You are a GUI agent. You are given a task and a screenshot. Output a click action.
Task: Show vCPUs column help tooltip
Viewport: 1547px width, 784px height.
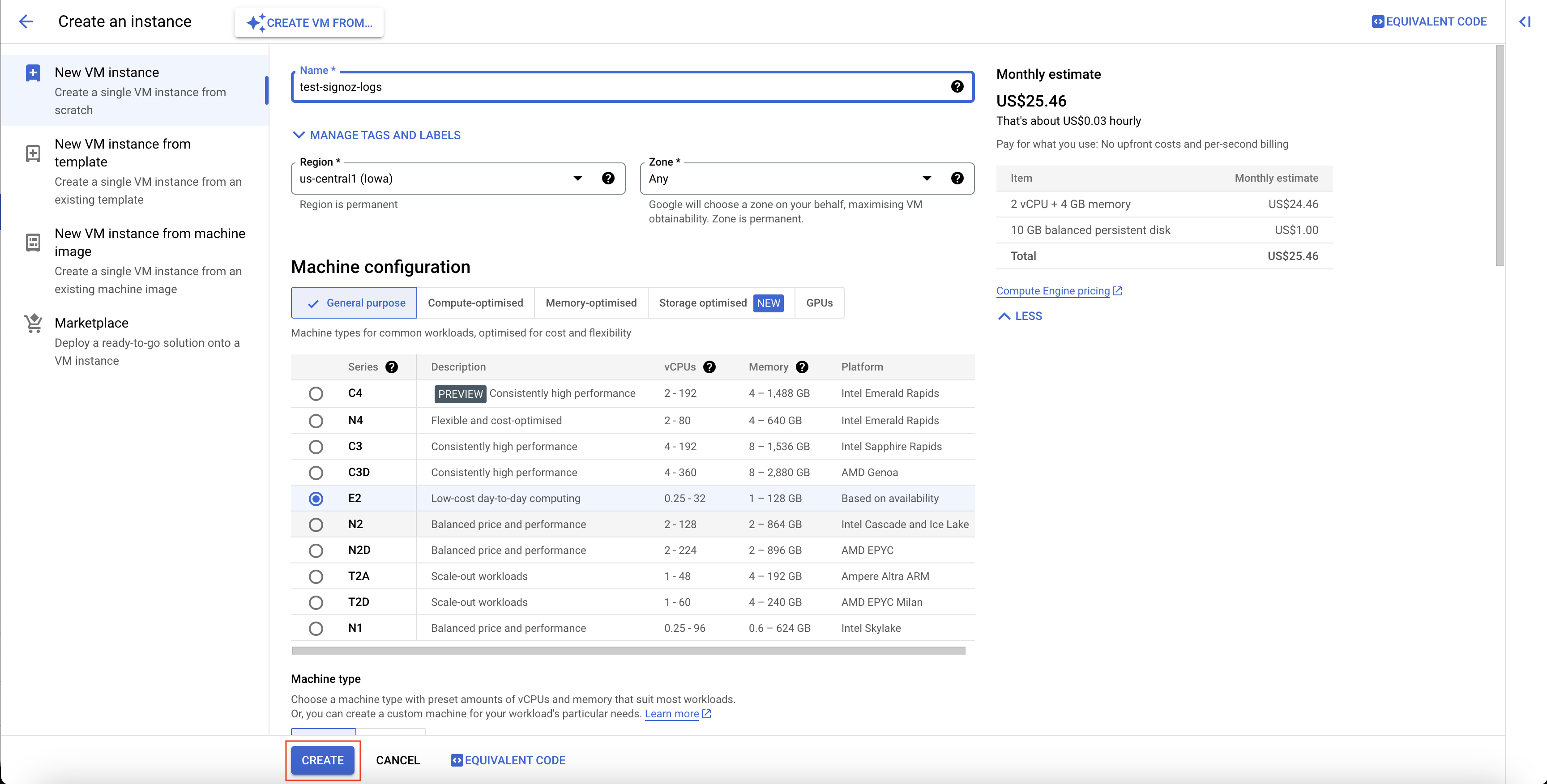tap(709, 367)
